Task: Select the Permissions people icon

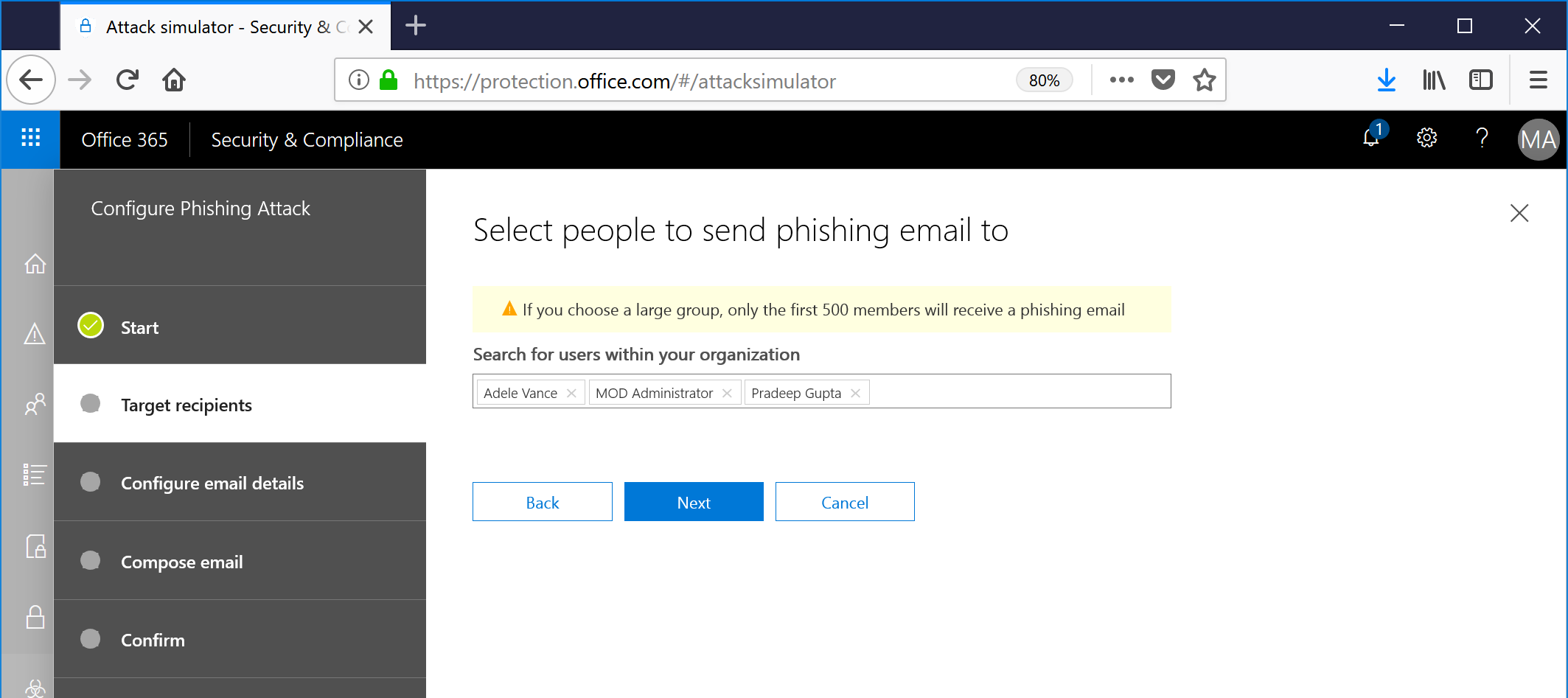Action: pos(34,404)
